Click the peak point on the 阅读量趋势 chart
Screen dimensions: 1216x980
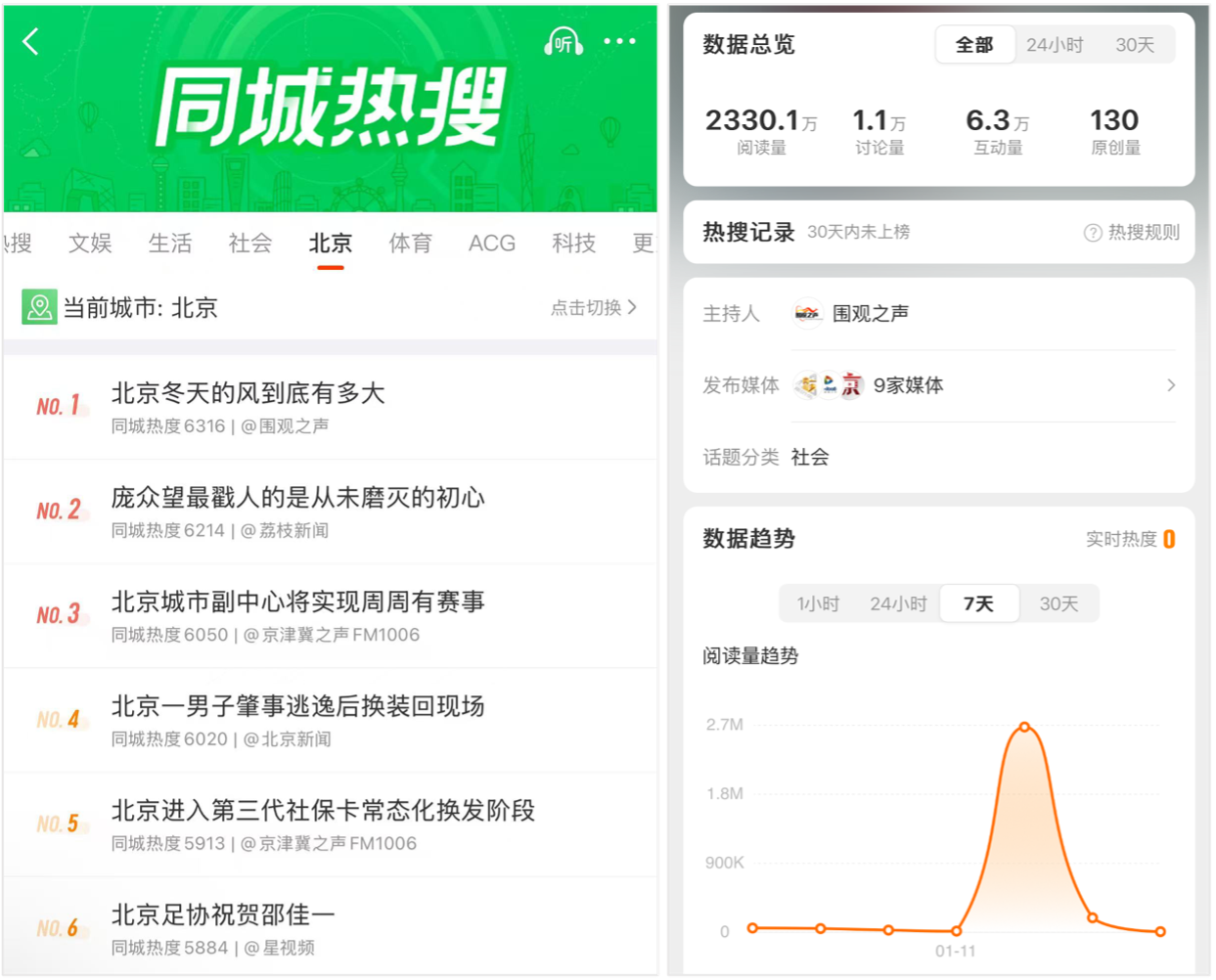pyautogui.click(x=1024, y=727)
